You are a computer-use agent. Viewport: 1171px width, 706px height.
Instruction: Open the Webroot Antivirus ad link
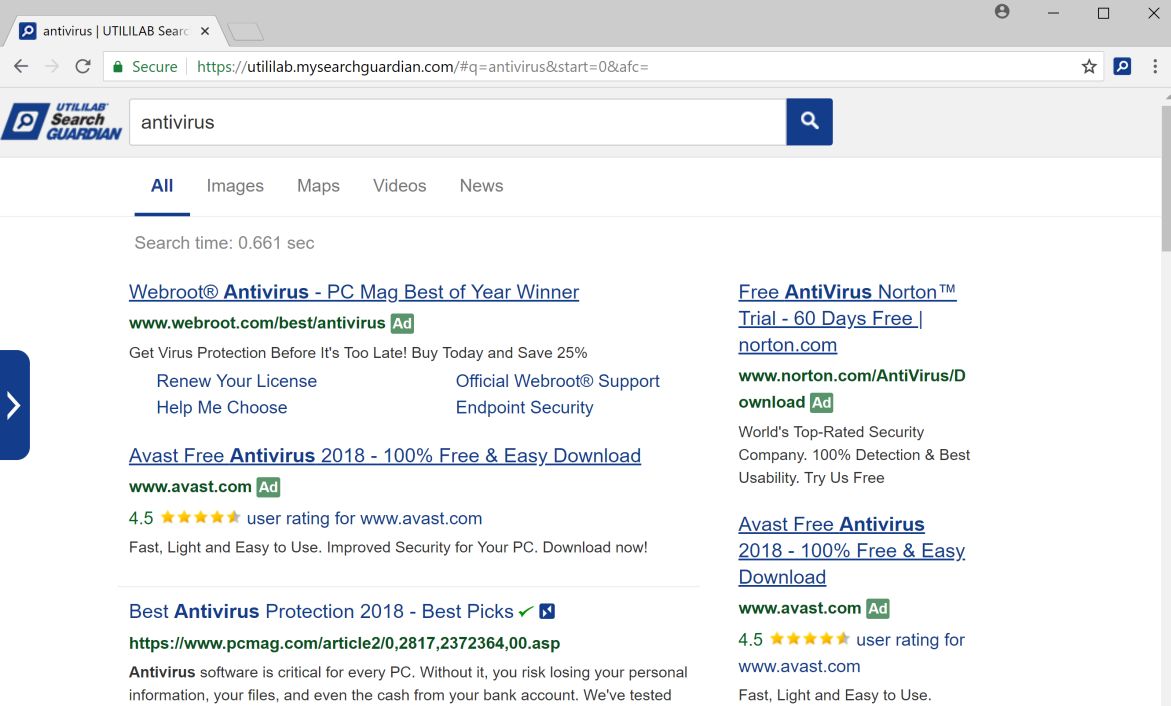[x=354, y=292]
